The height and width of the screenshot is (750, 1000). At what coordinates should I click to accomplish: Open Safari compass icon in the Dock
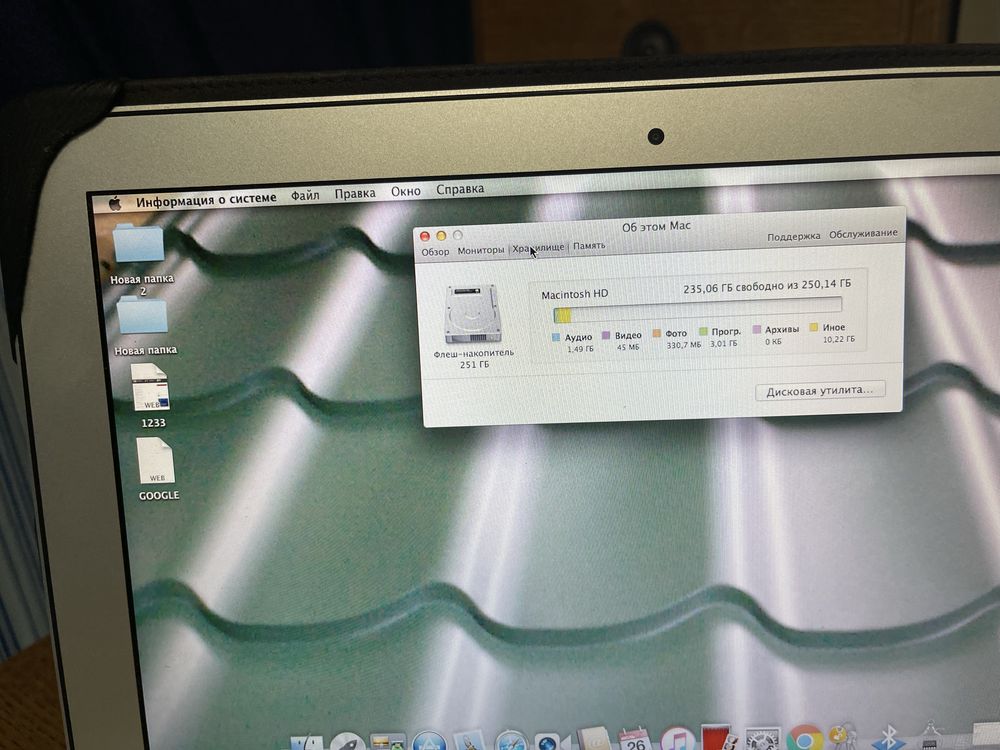tap(510, 742)
